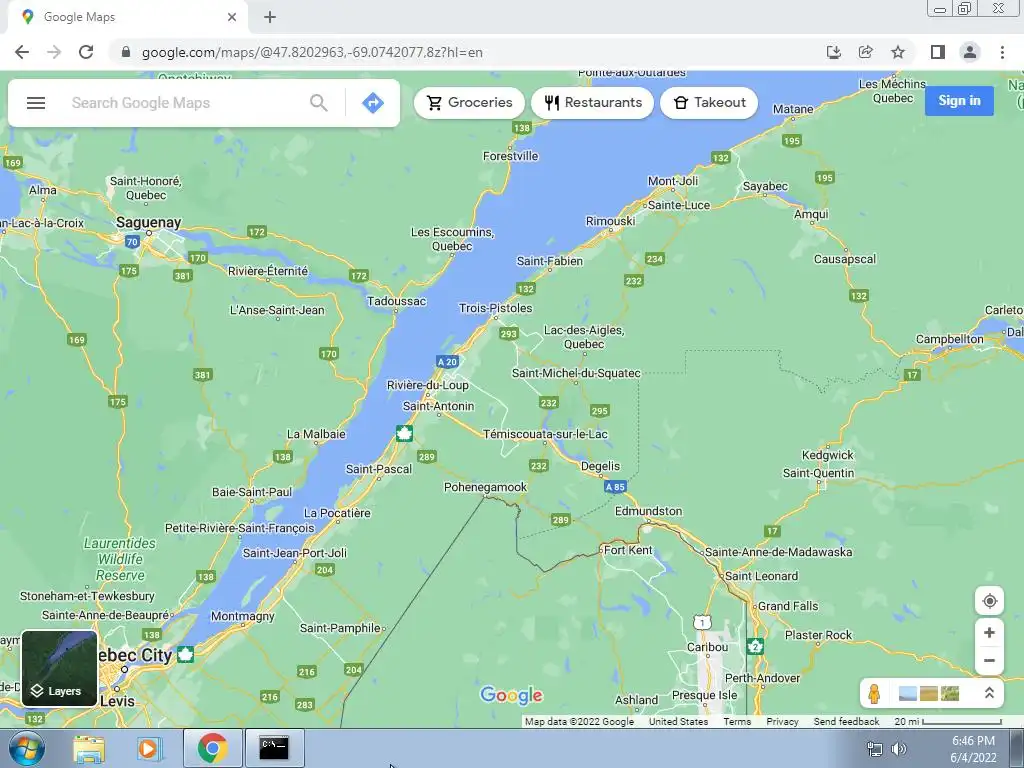Click the A 85 highway shield
This screenshot has width=1024, height=768.
tap(615, 487)
